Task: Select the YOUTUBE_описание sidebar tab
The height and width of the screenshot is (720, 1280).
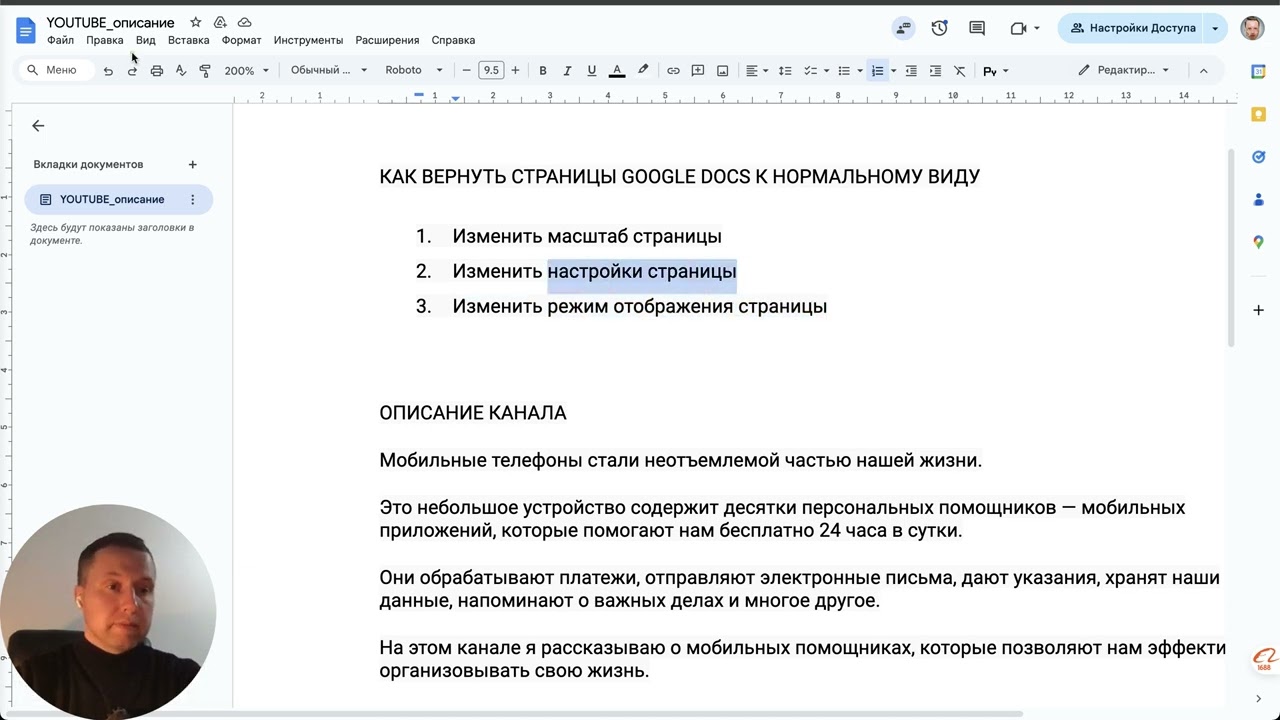Action: [119, 200]
